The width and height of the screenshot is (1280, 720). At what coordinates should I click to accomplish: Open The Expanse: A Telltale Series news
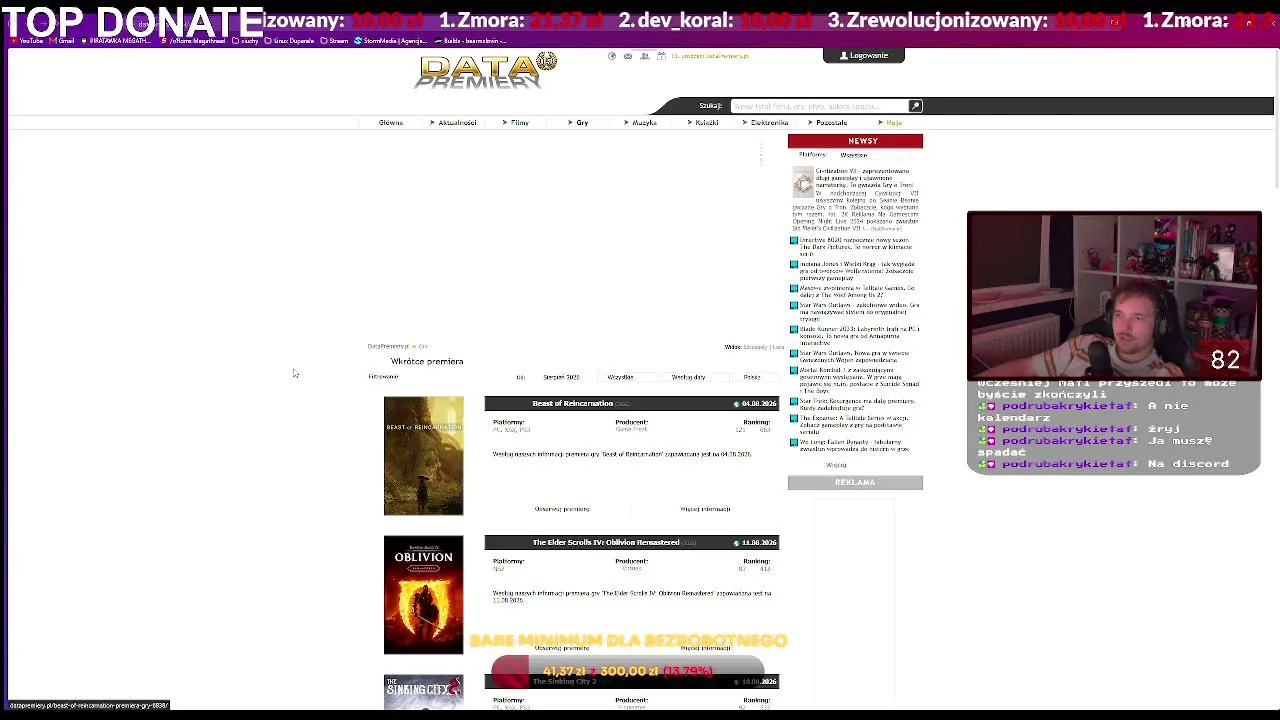point(855,425)
